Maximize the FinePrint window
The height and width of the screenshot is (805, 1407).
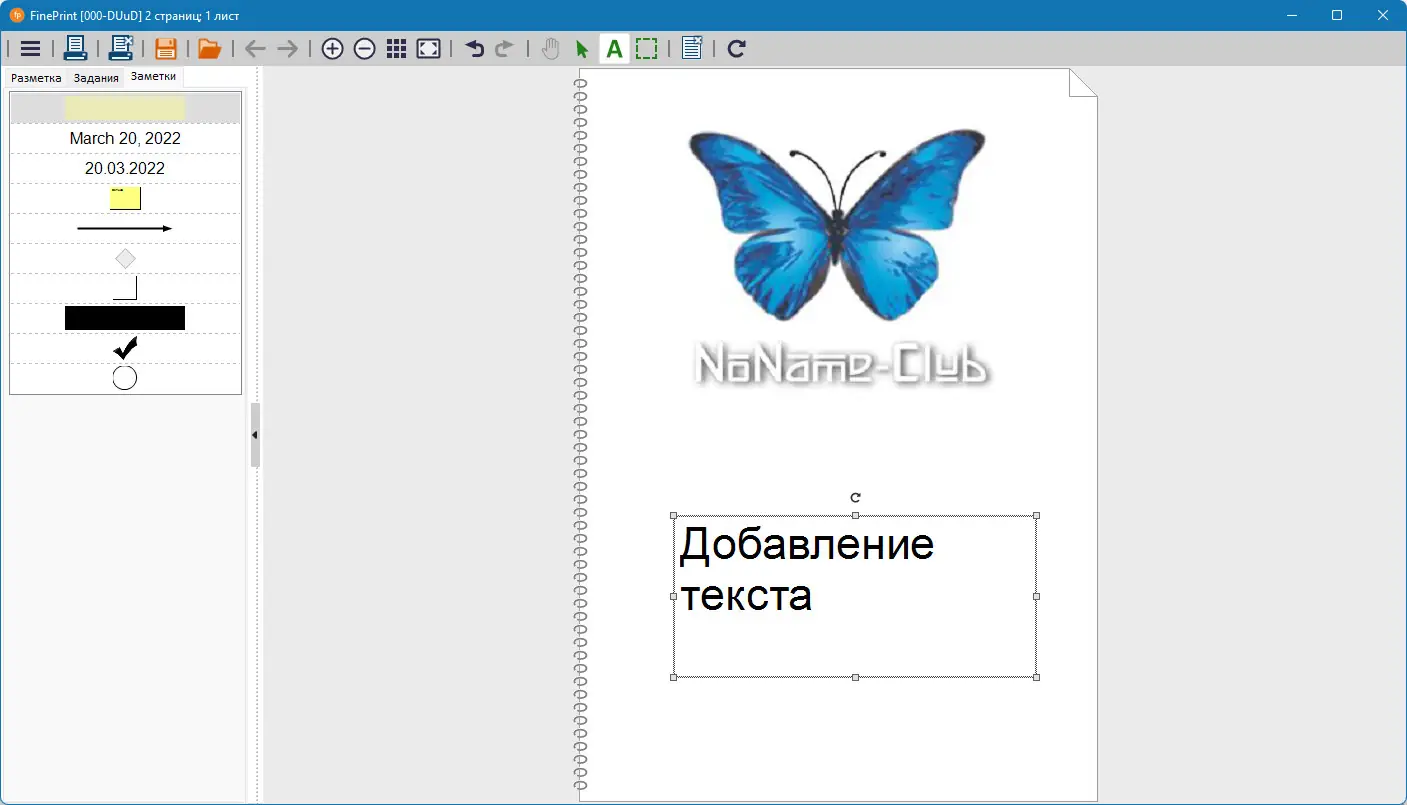pos(1337,15)
